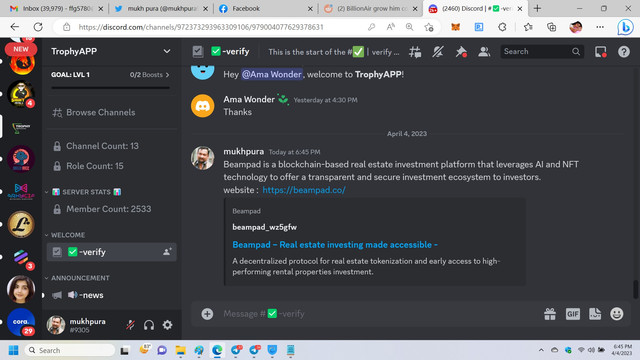This screenshot has height=360, width=640.
Task: Open server boosts 0/2 Boosts
Action: (x=149, y=75)
